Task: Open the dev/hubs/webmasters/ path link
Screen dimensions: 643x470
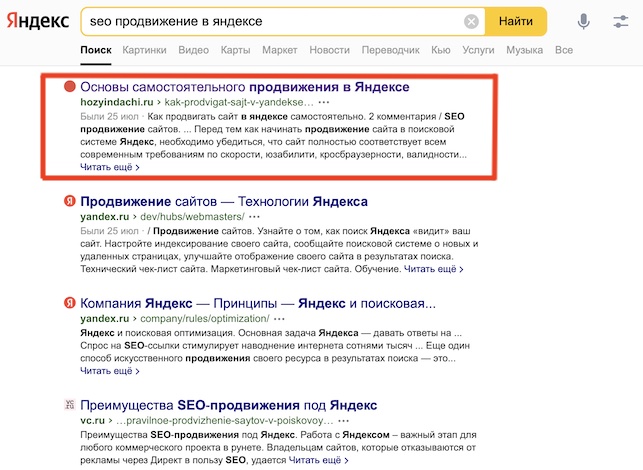Action: coord(192,217)
